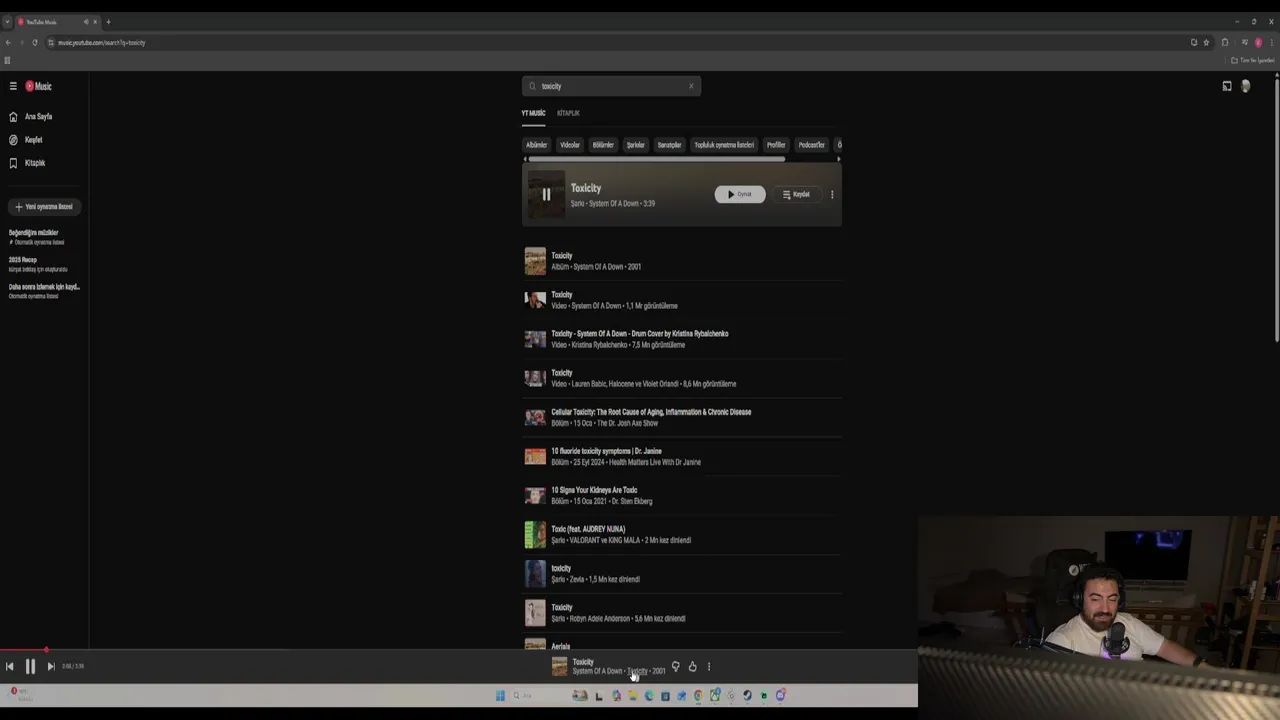Skip to previous track in player bar
The image size is (1280, 720).
(x=9, y=666)
